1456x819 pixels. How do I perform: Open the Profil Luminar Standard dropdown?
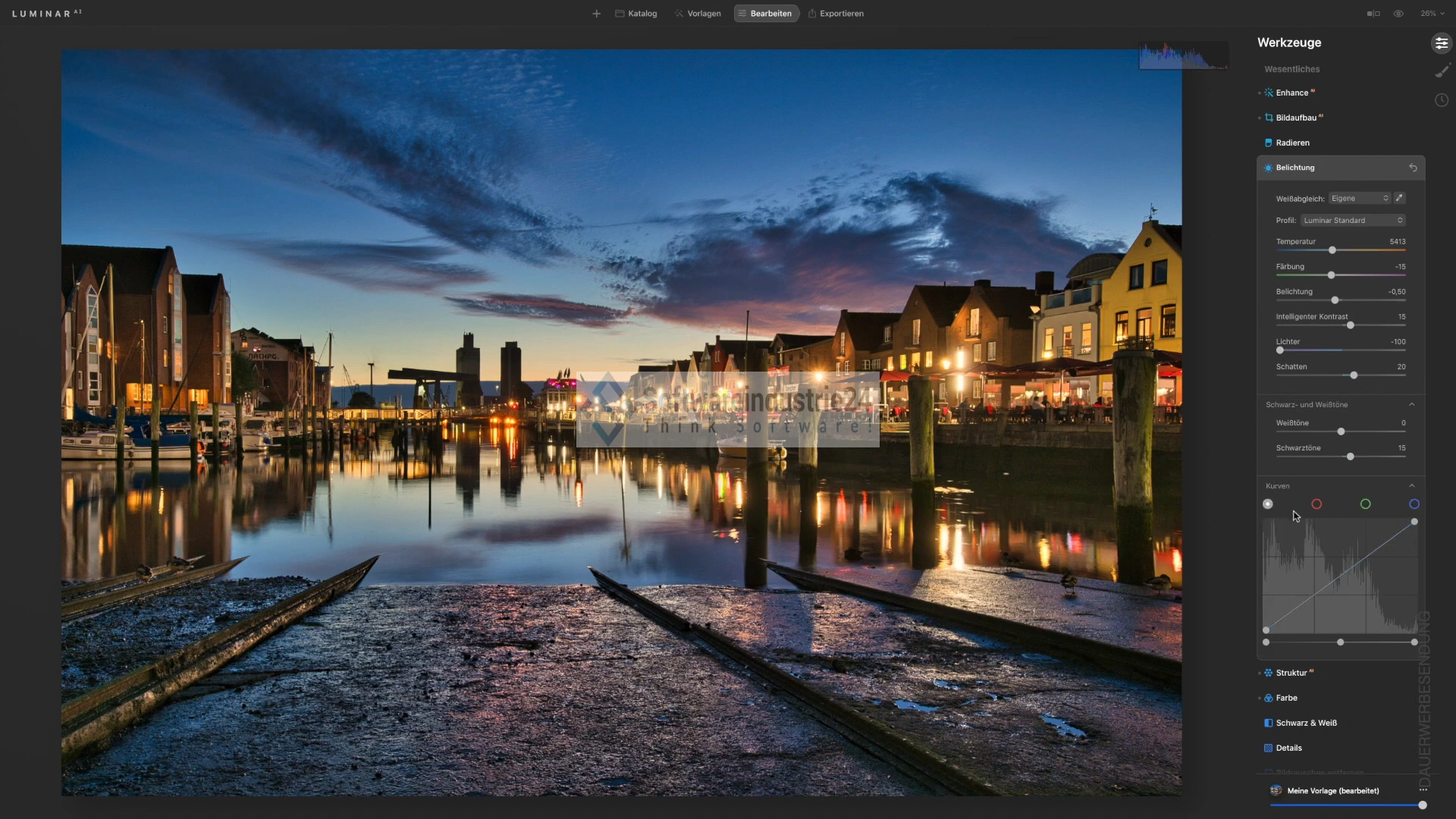click(1353, 221)
